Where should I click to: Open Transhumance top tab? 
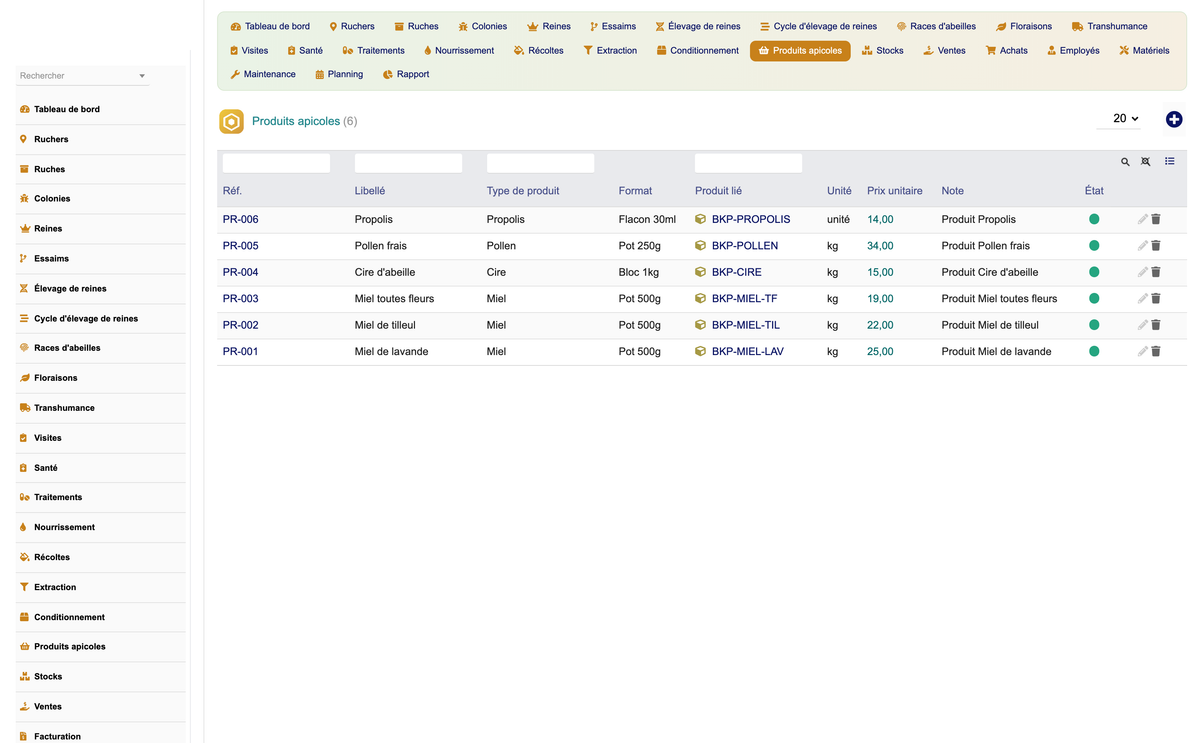point(1109,26)
